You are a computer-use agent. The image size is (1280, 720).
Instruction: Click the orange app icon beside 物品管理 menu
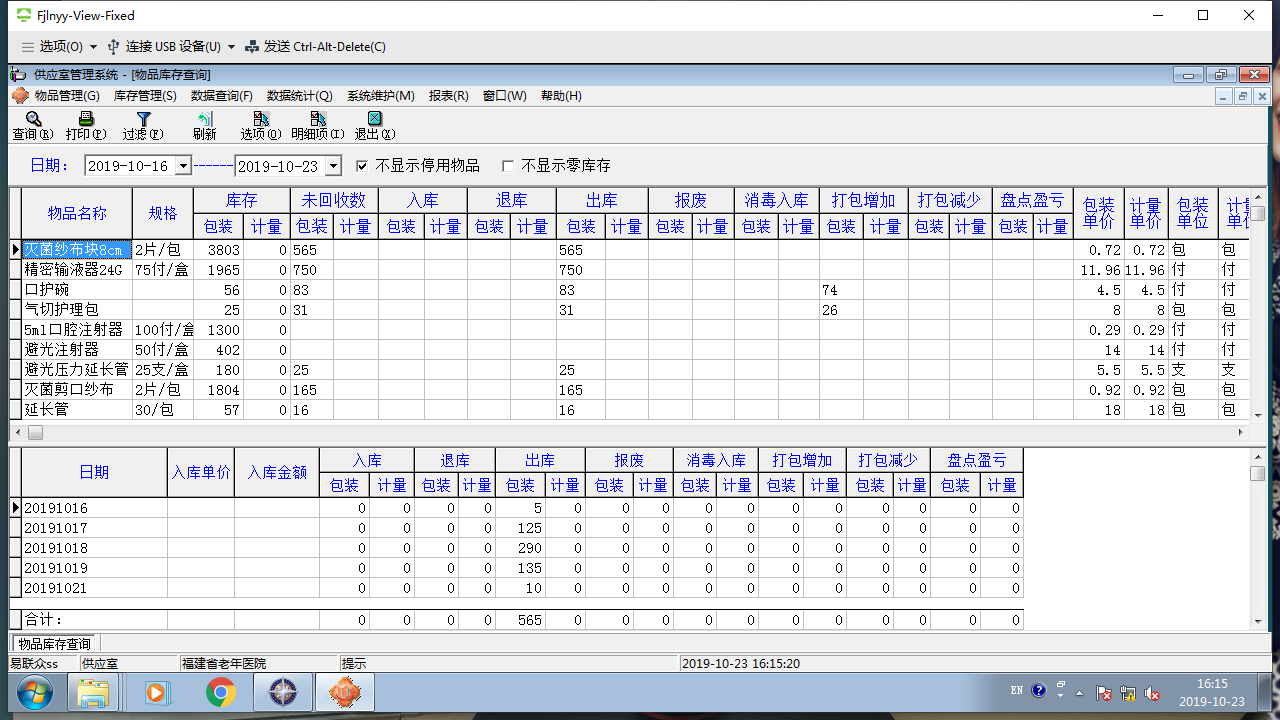point(19,96)
